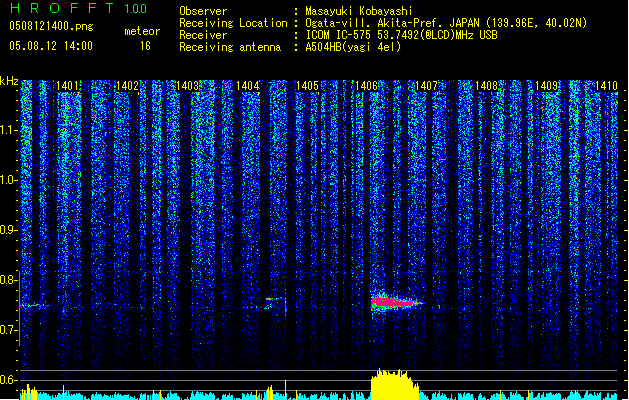
Task: Click the 0.8 frequency axis label
Action: pyautogui.click(x=9, y=280)
